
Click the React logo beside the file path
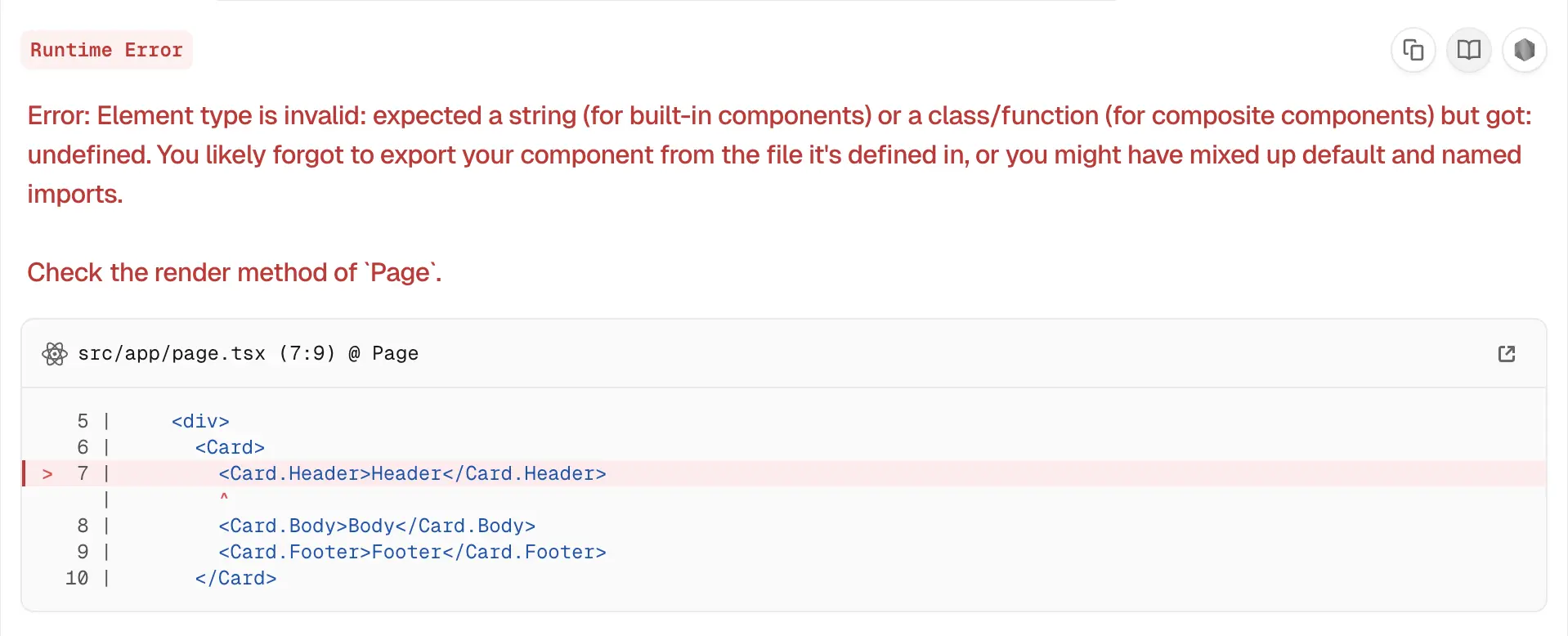[55, 353]
